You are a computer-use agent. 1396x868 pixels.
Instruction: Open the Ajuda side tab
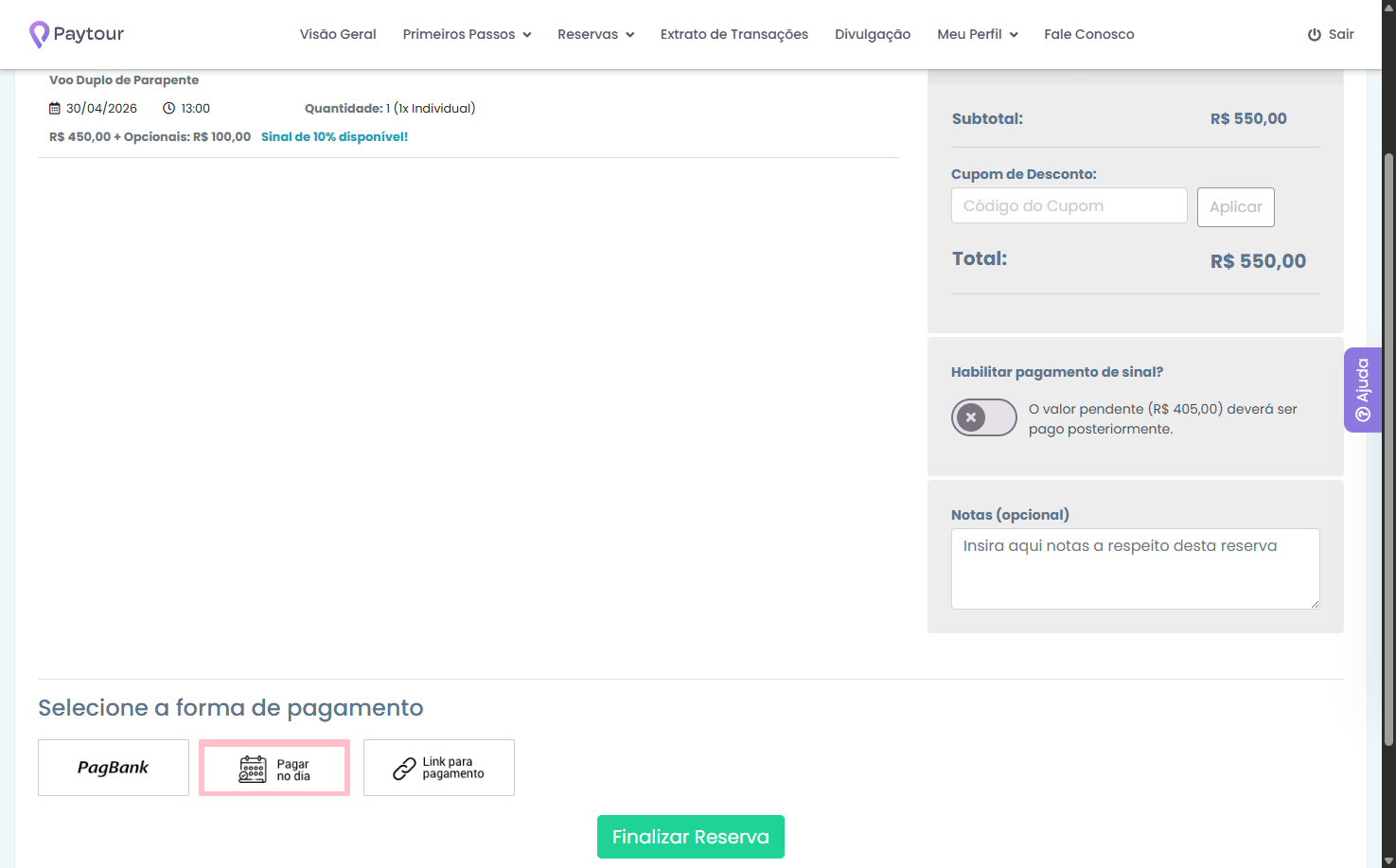1363,390
